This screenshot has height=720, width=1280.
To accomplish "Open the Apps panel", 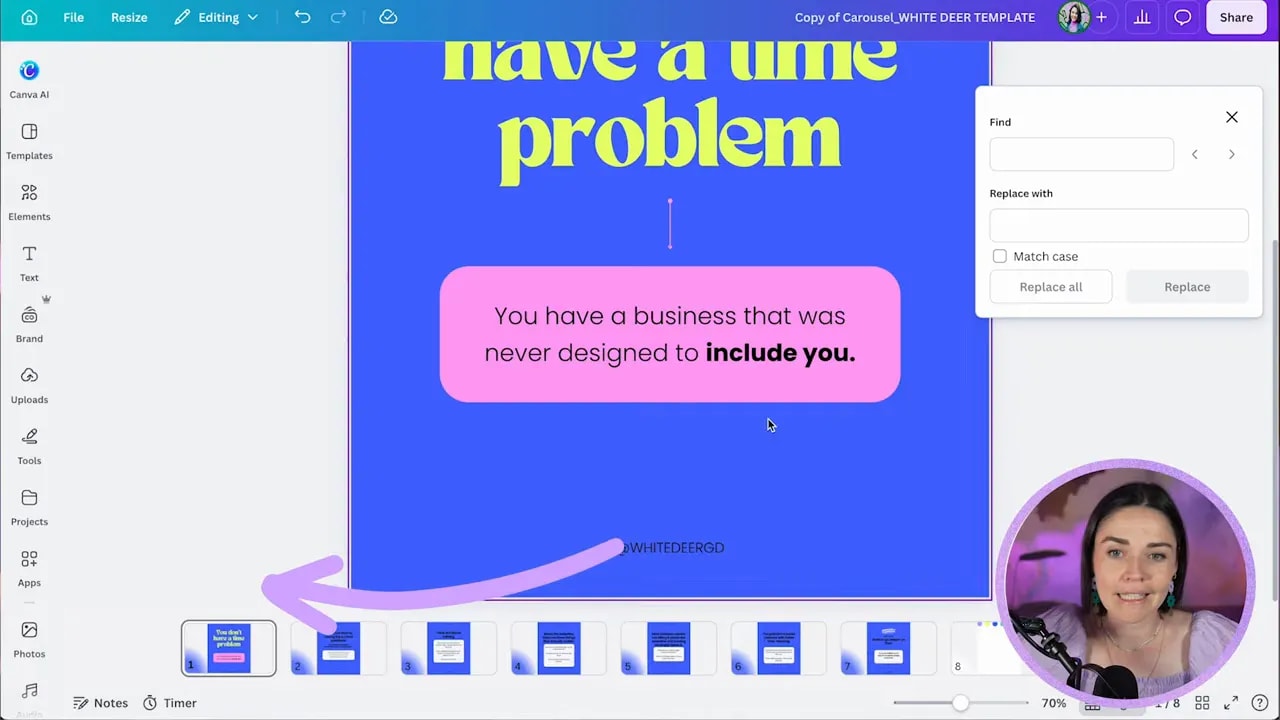I will click(x=29, y=568).
